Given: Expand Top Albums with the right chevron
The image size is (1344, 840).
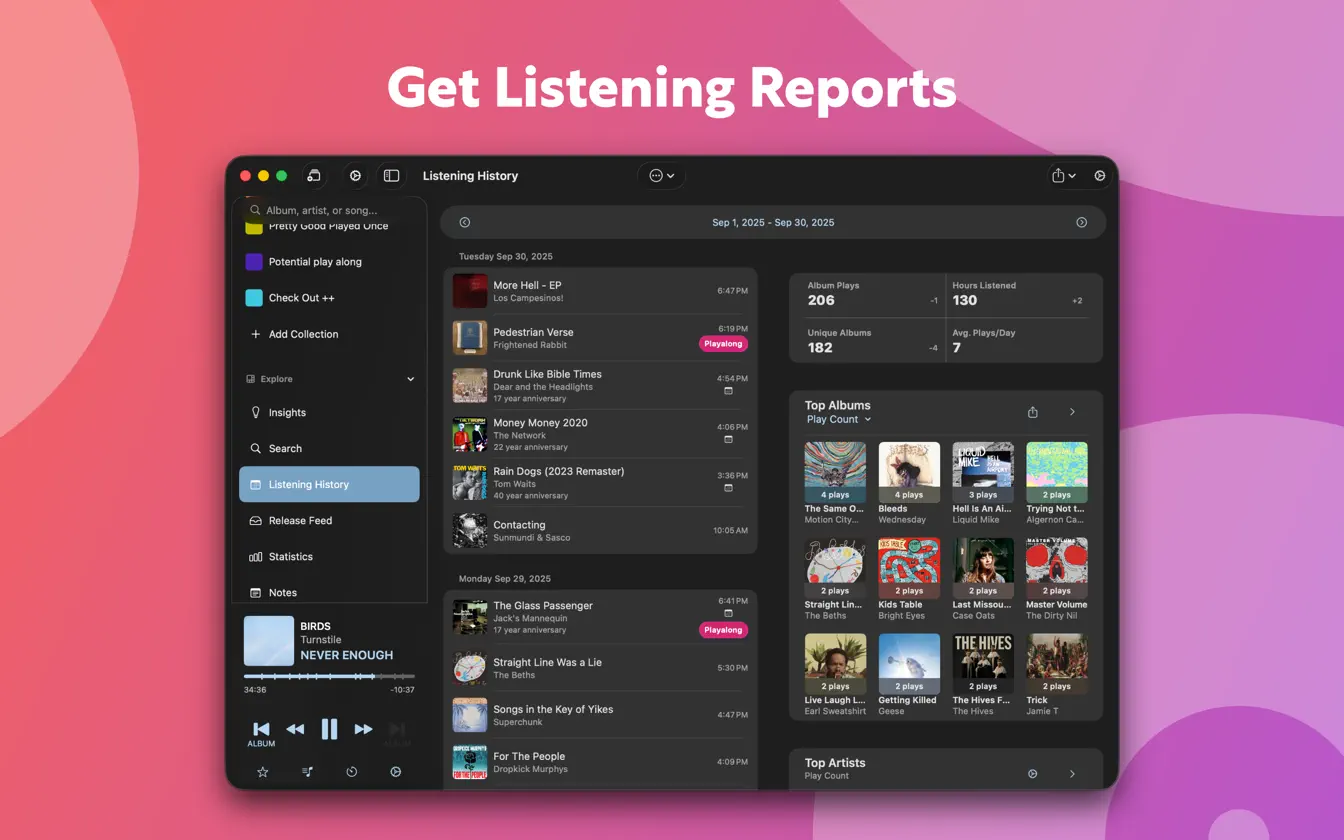Looking at the screenshot, I should (x=1072, y=412).
